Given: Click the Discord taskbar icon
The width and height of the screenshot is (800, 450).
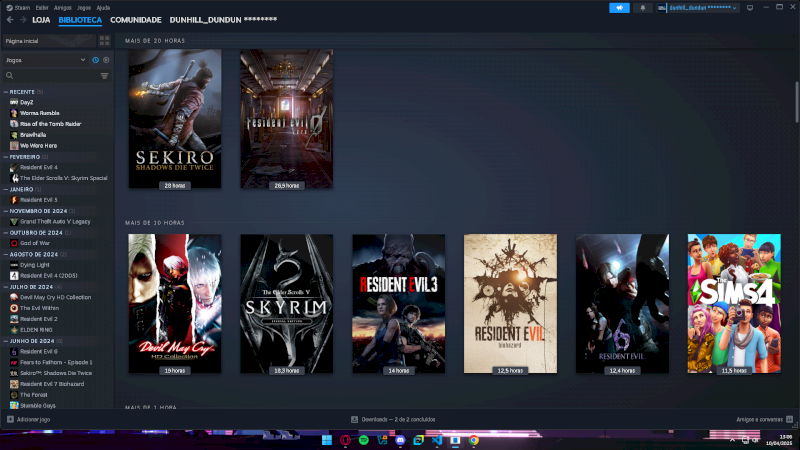Looking at the screenshot, I should [x=400, y=440].
